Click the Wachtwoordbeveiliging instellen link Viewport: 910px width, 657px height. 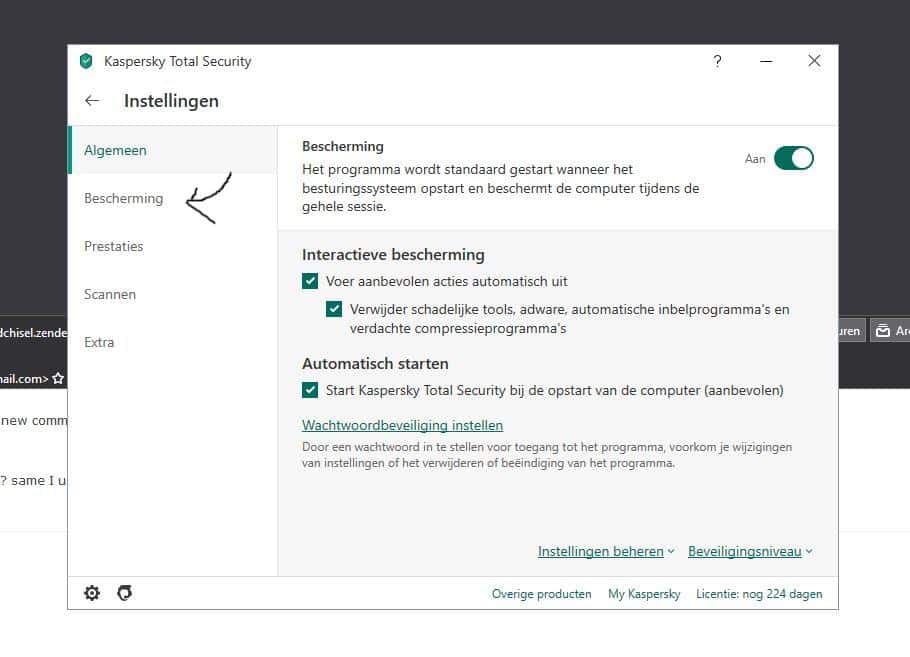402,425
